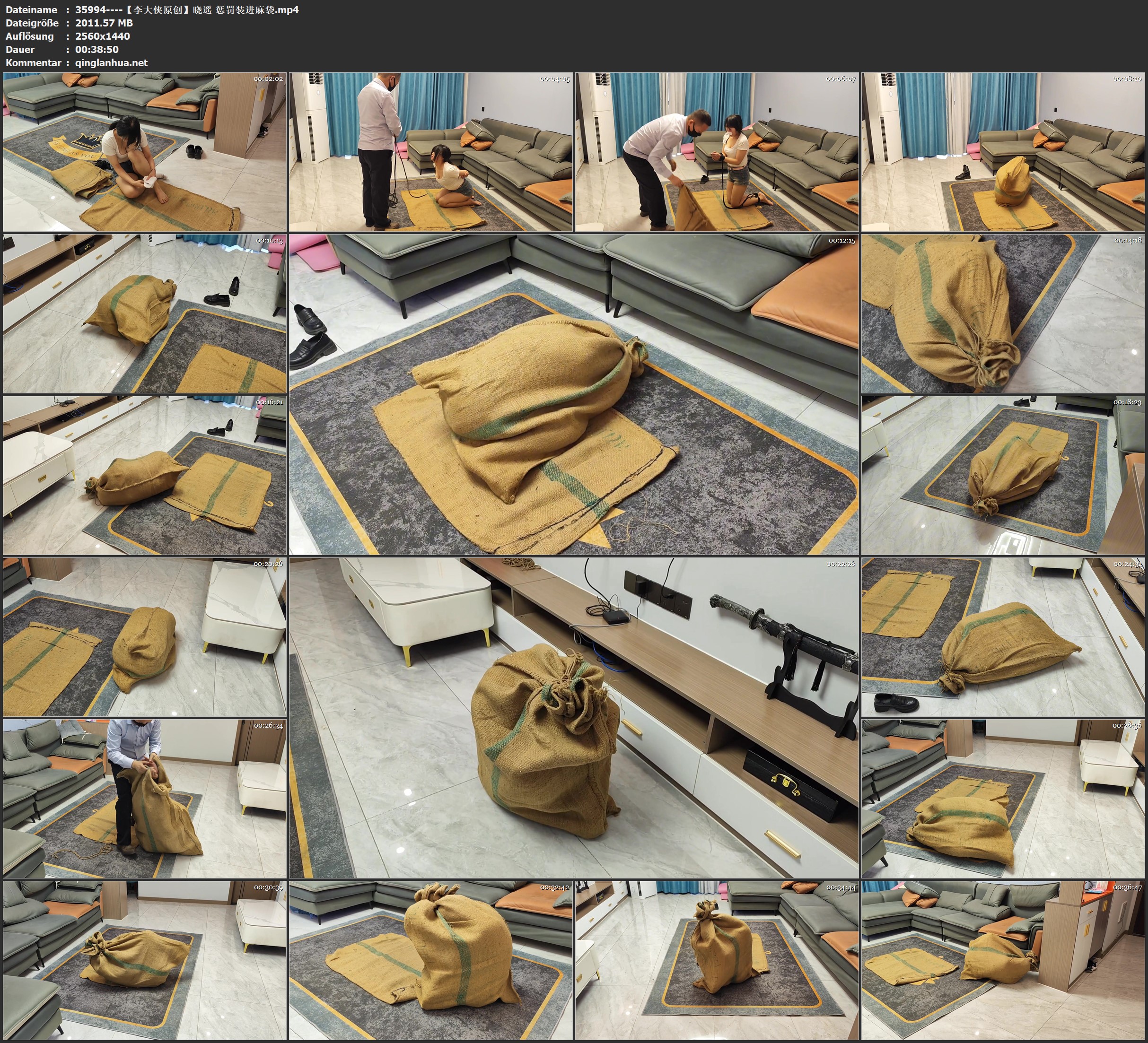
Task: Click the close-up thumbnail at 00:14:18
Action: point(1003,313)
